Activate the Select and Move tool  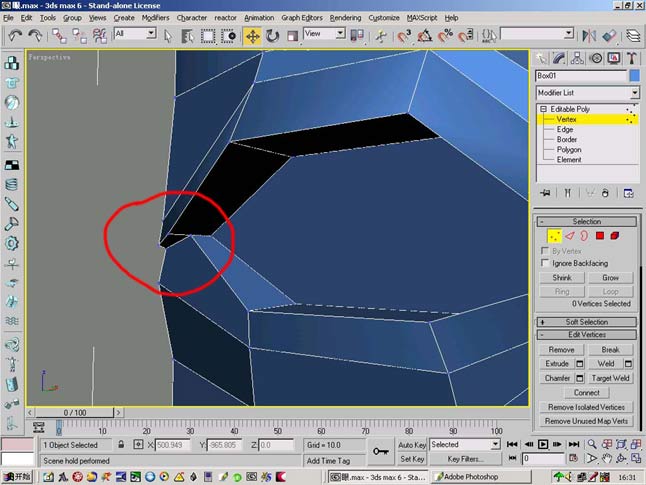coord(252,36)
